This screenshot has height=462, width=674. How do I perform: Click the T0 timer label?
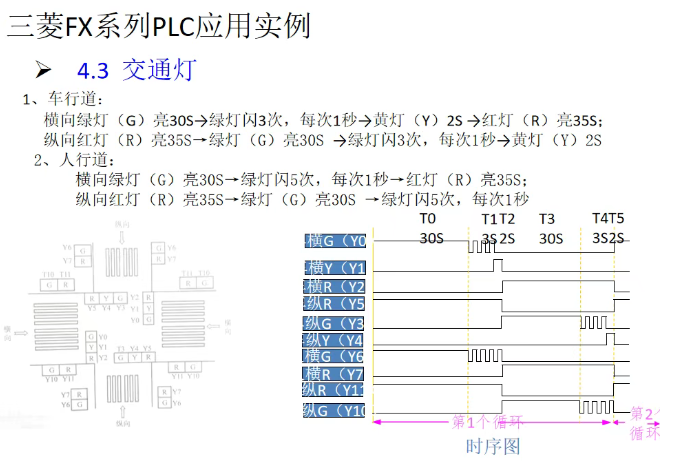pos(428,219)
